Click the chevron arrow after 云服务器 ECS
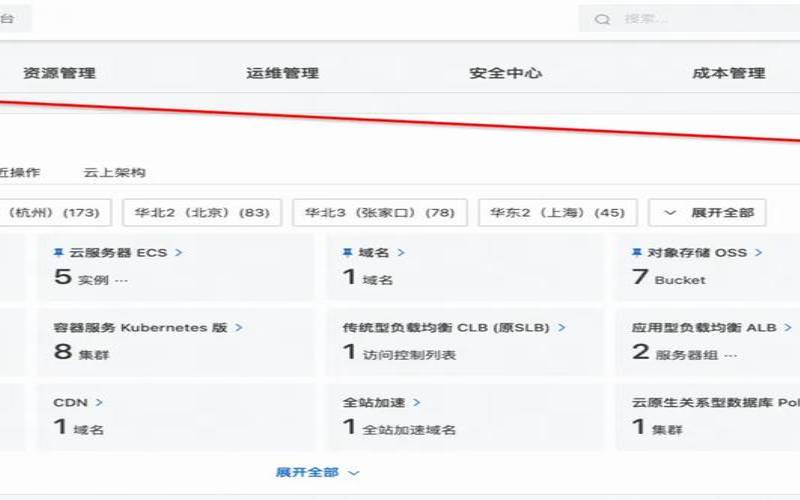The image size is (800, 500). pyautogui.click(x=179, y=253)
